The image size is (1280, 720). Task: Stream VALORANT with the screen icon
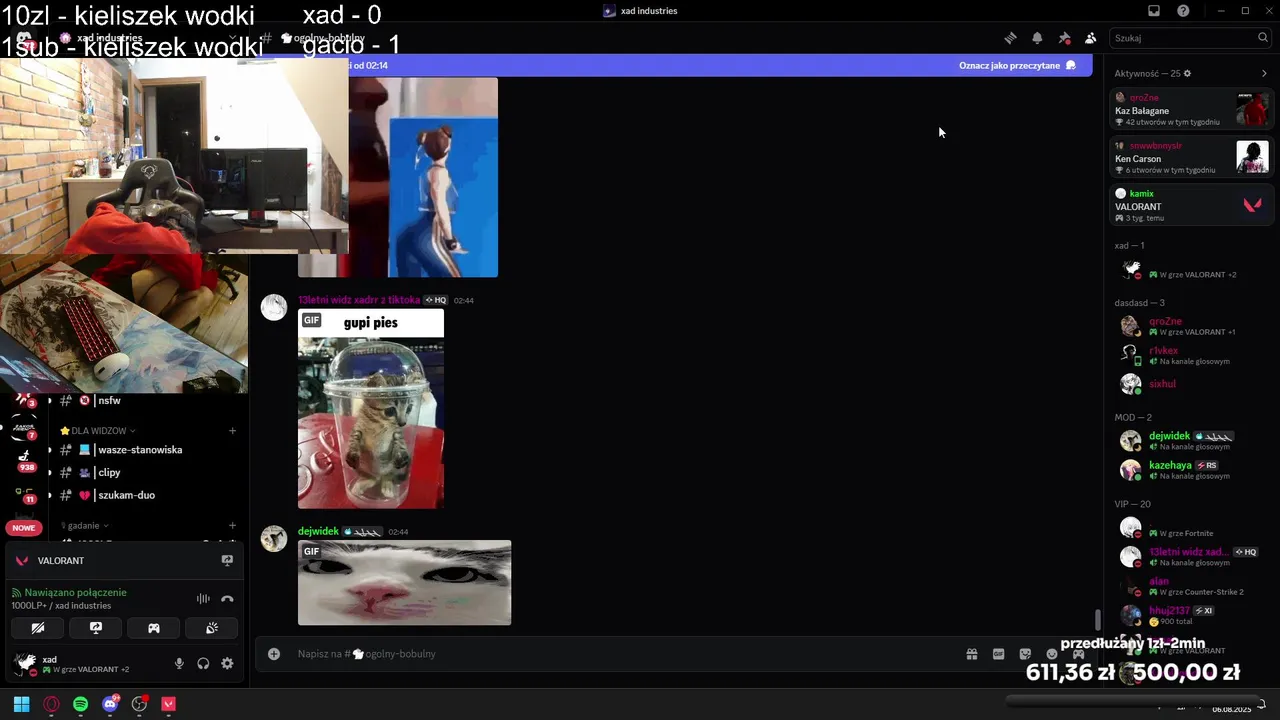(x=227, y=561)
